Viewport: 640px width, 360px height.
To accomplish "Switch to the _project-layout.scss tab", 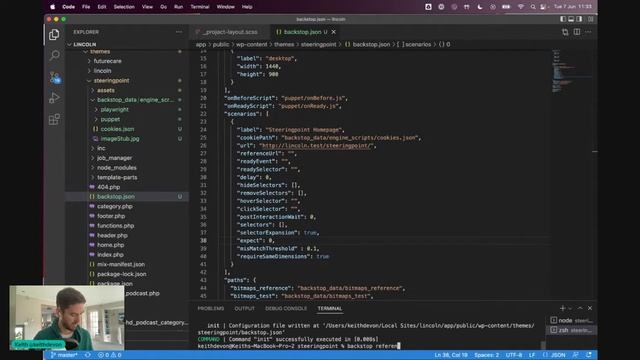I will point(229,32).
